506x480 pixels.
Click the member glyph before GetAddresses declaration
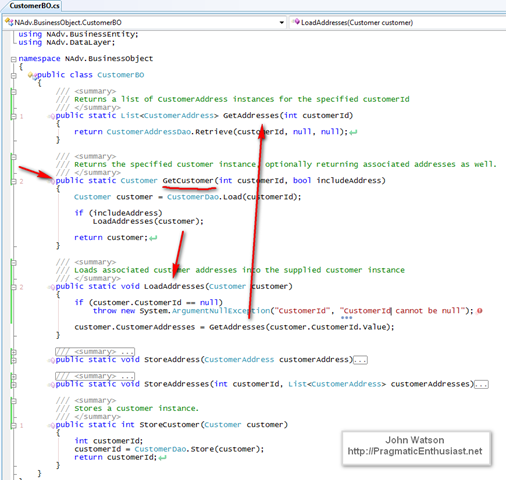coord(52,116)
